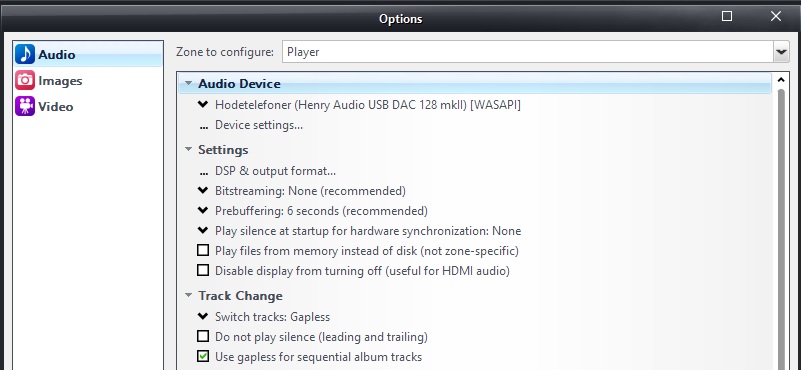This screenshot has height=370, width=801.
Task: Click the chevron icon beside Prebuffering
Action: (x=203, y=211)
